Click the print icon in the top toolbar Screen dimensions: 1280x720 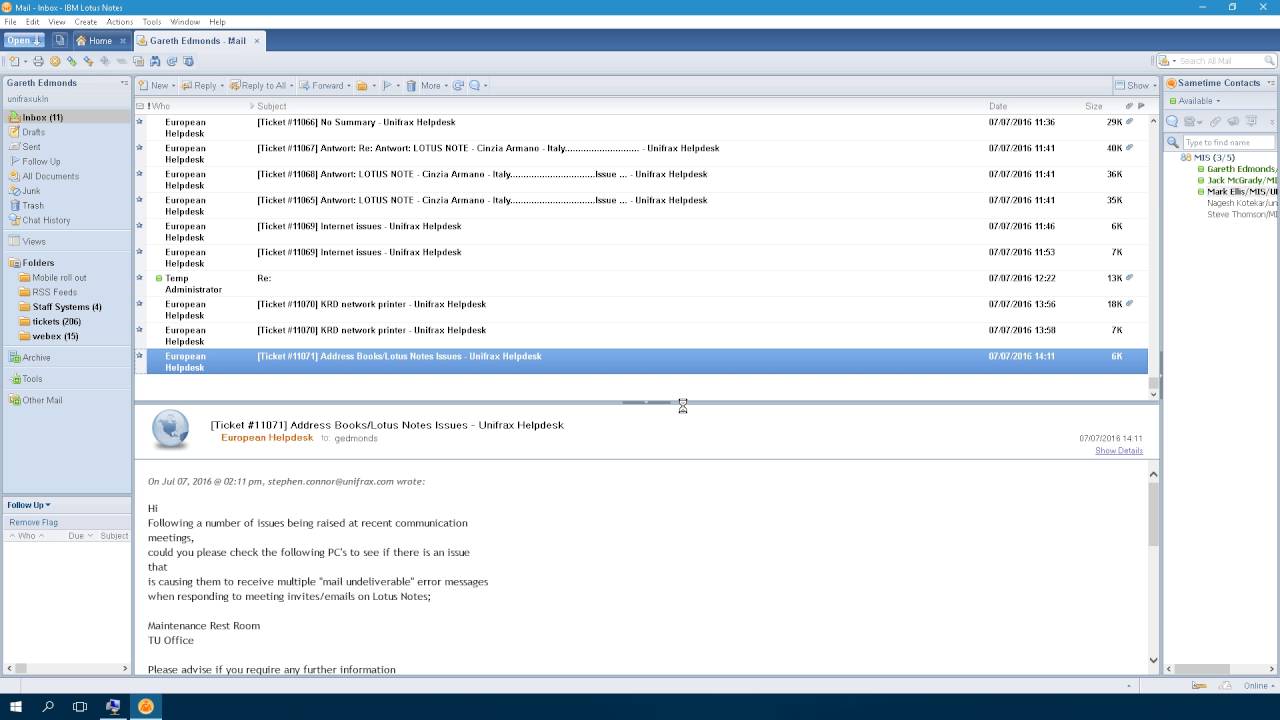[x=38, y=61]
